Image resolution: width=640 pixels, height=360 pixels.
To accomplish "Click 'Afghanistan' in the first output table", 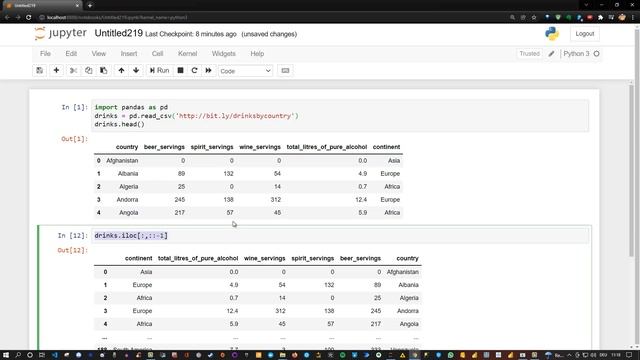I will [122, 160].
